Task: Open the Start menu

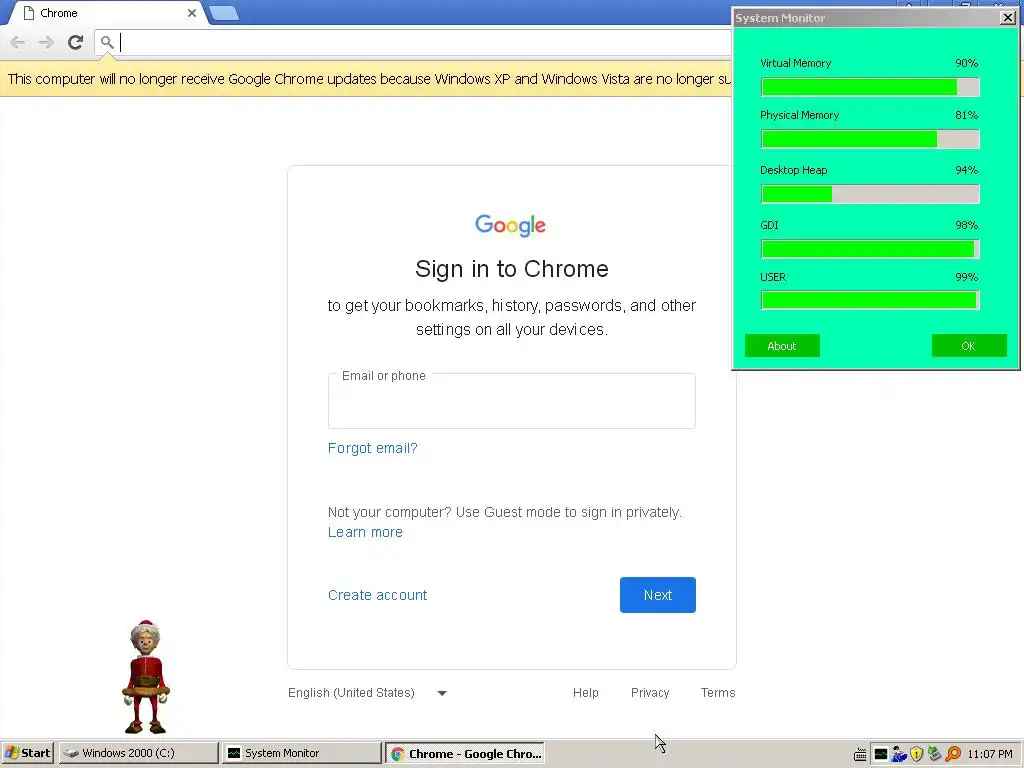Action: [27, 753]
